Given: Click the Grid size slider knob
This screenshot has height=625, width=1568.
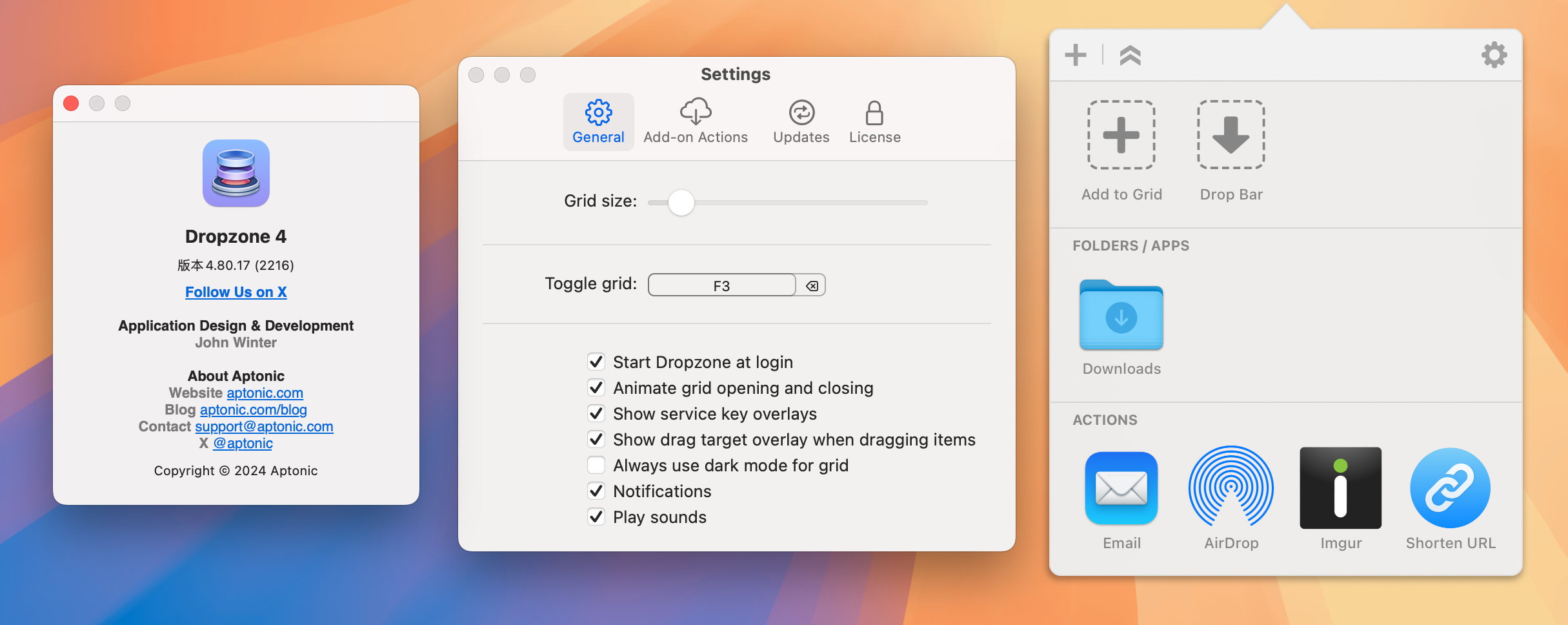Looking at the screenshot, I should pyautogui.click(x=681, y=203).
